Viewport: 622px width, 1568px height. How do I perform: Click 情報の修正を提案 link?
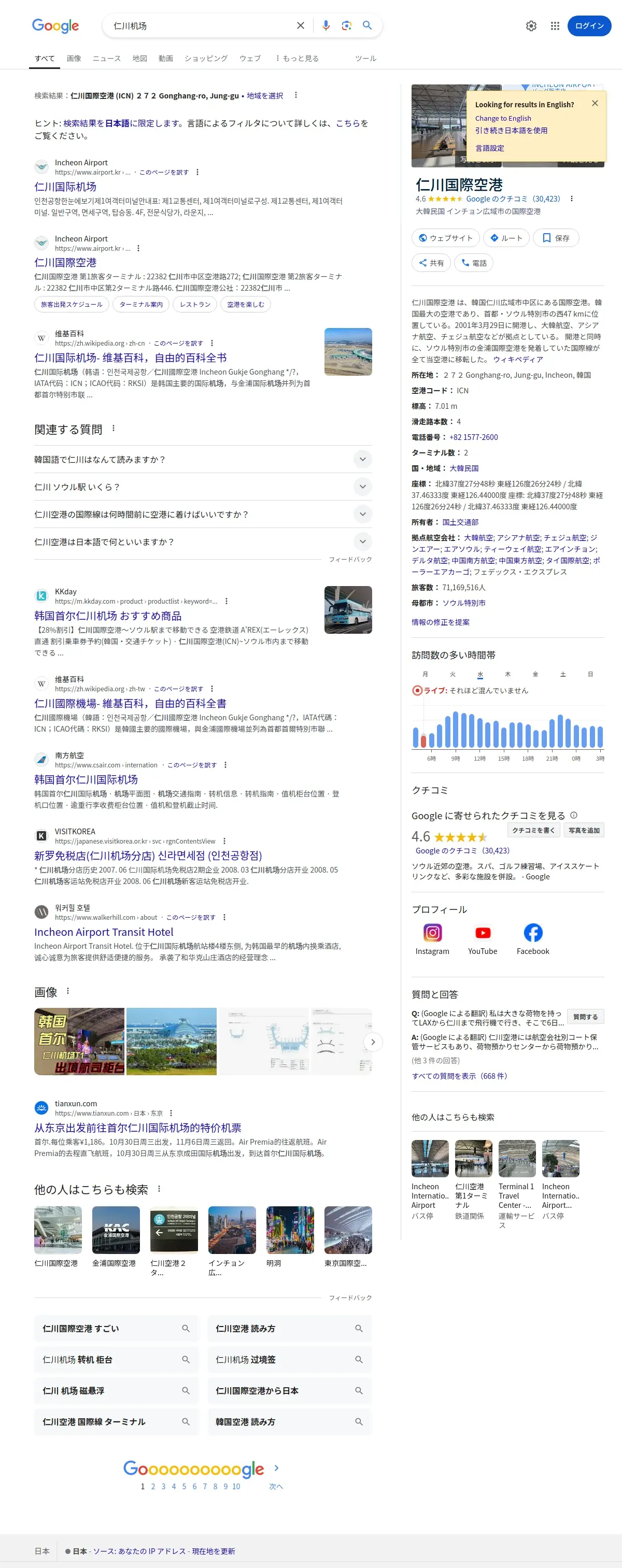pos(441,622)
